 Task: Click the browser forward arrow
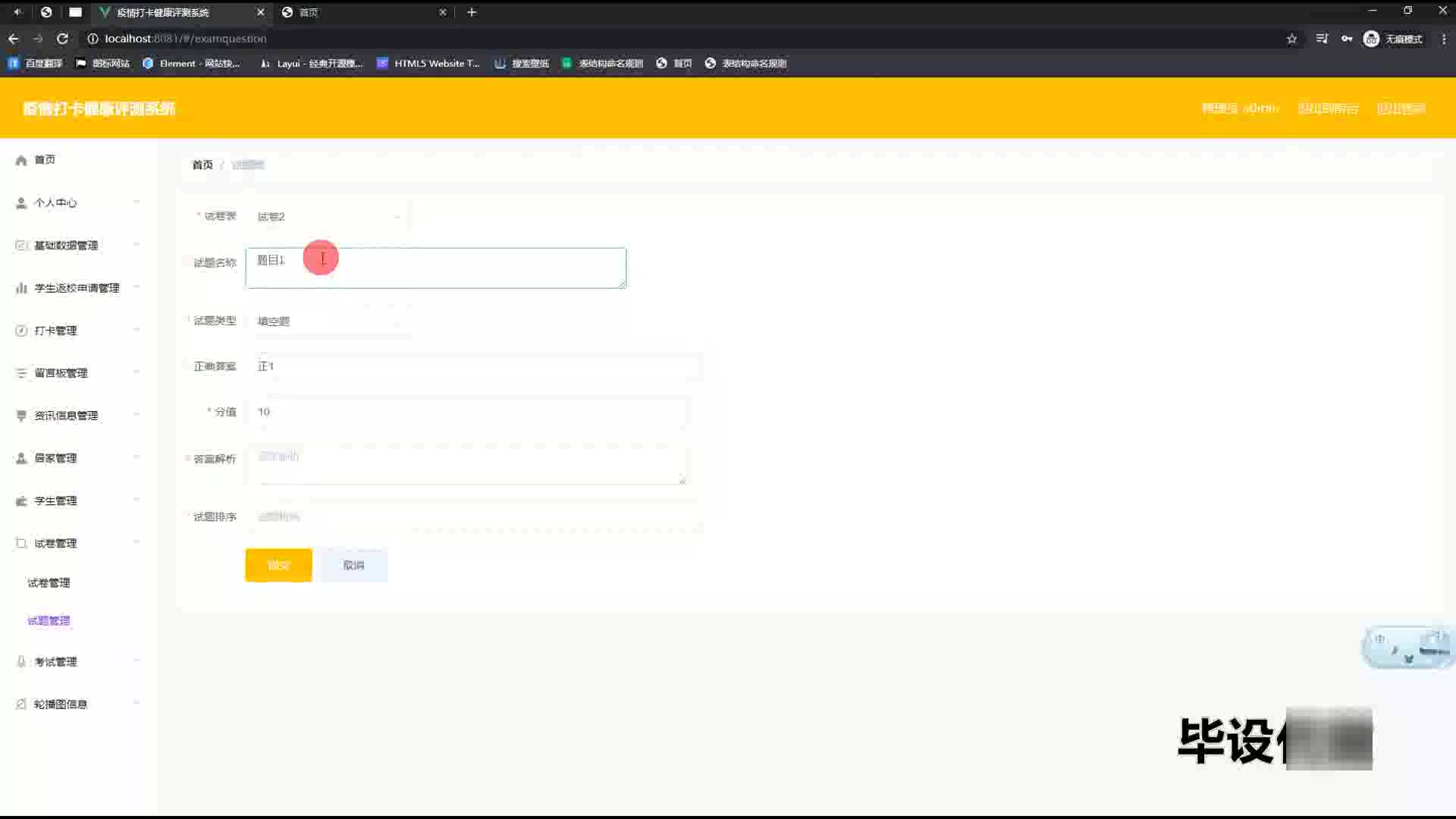pos(38,39)
